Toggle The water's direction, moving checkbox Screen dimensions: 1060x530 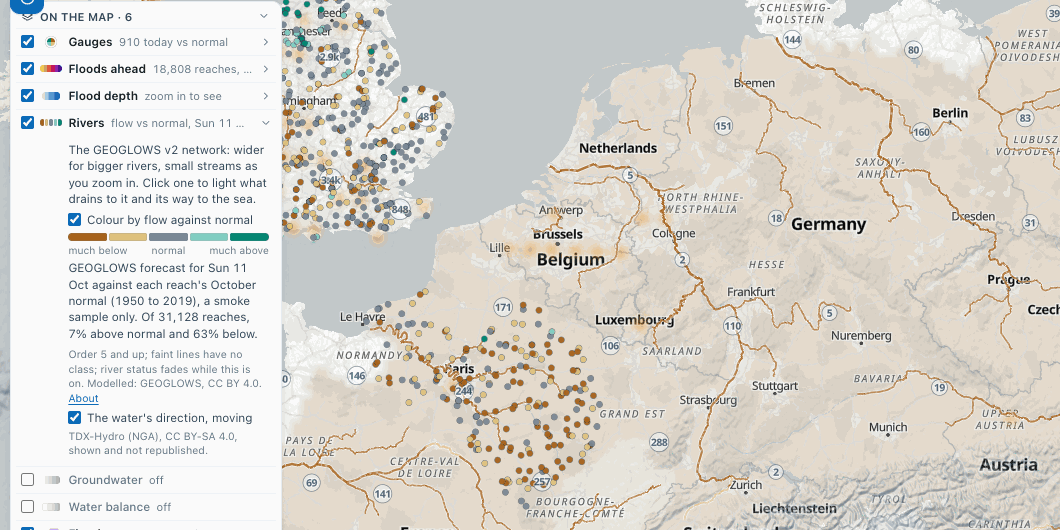tap(74, 418)
